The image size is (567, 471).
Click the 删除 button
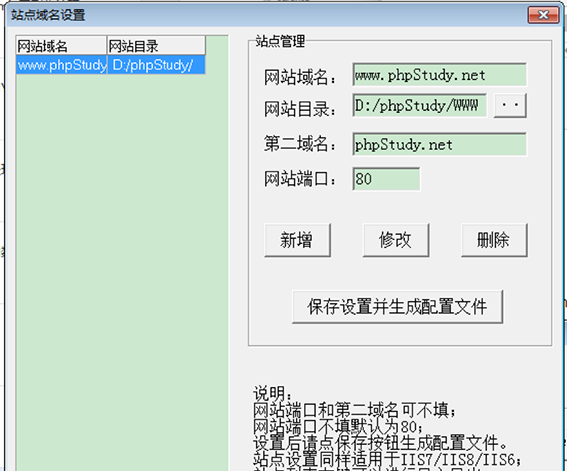pos(494,240)
